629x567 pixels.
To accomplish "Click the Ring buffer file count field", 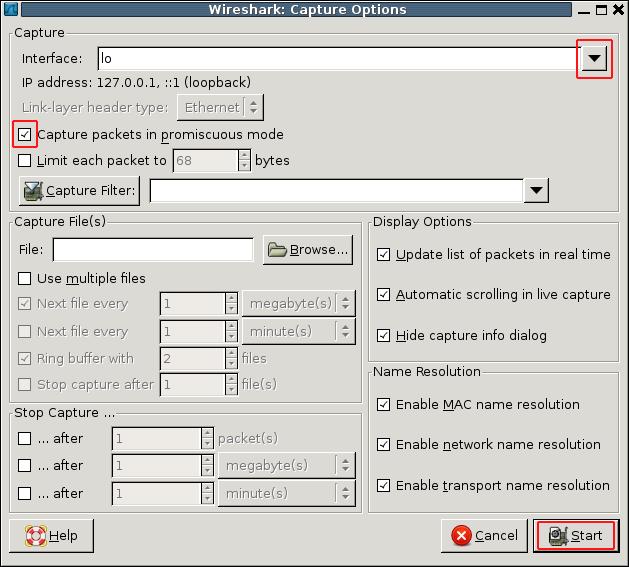I will tap(193, 358).
